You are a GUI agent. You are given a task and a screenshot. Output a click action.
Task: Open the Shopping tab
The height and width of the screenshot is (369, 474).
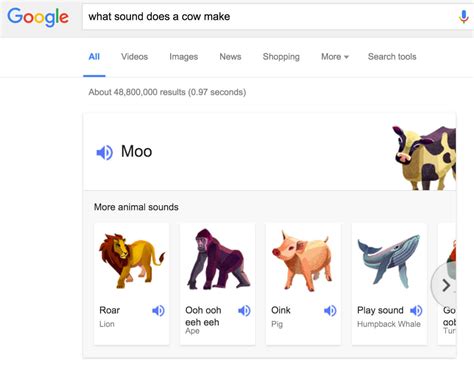(x=281, y=57)
